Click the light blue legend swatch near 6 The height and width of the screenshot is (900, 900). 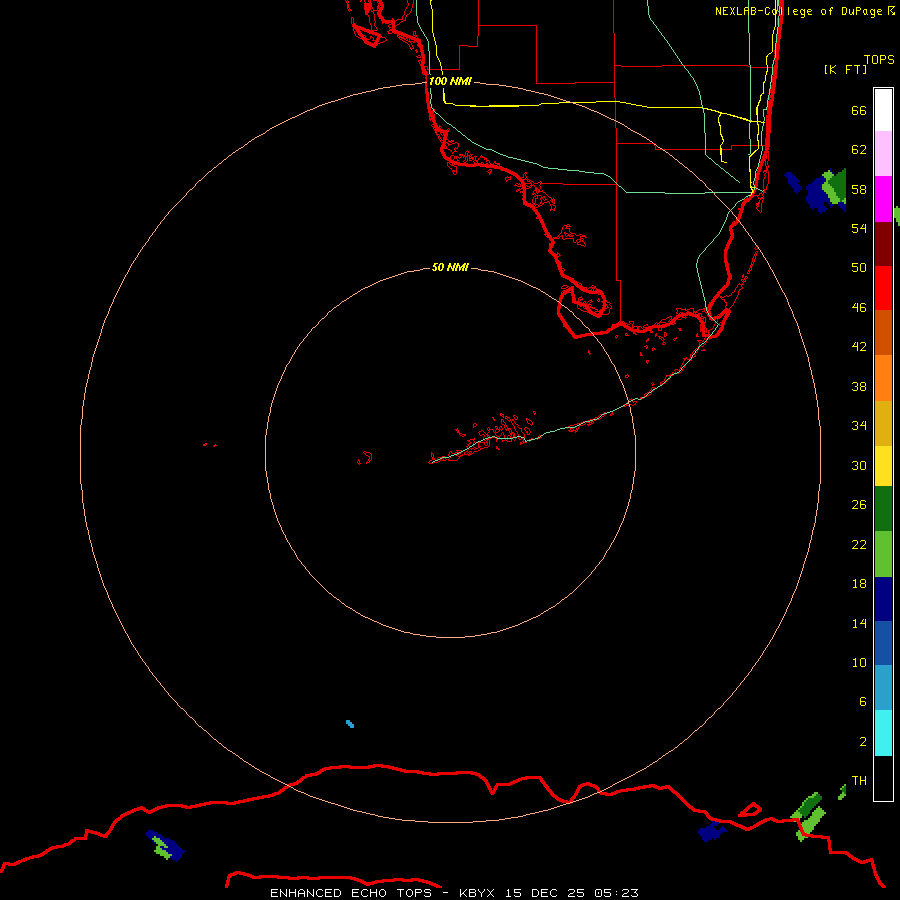883,688
